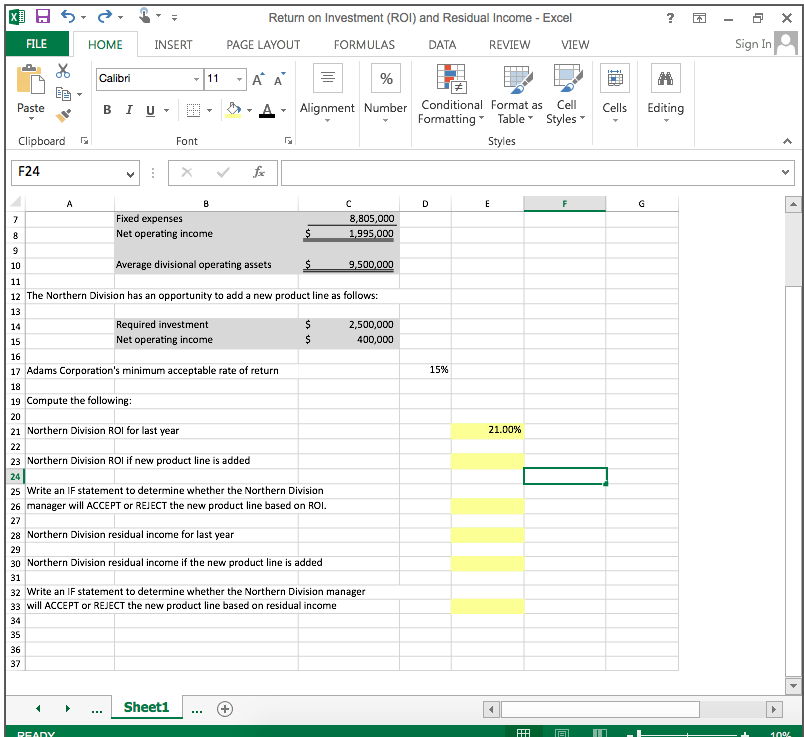Select the REVIEW tab

point(509,44)
